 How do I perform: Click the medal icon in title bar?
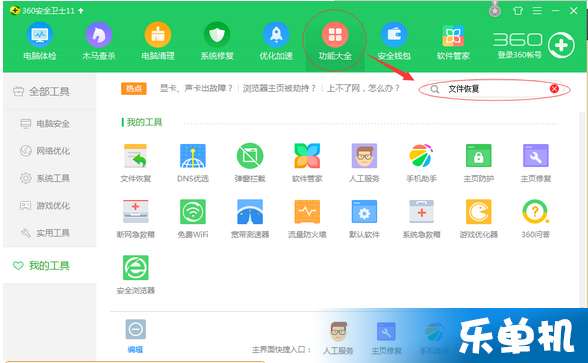pyautogui.click(x=495, y=10)
